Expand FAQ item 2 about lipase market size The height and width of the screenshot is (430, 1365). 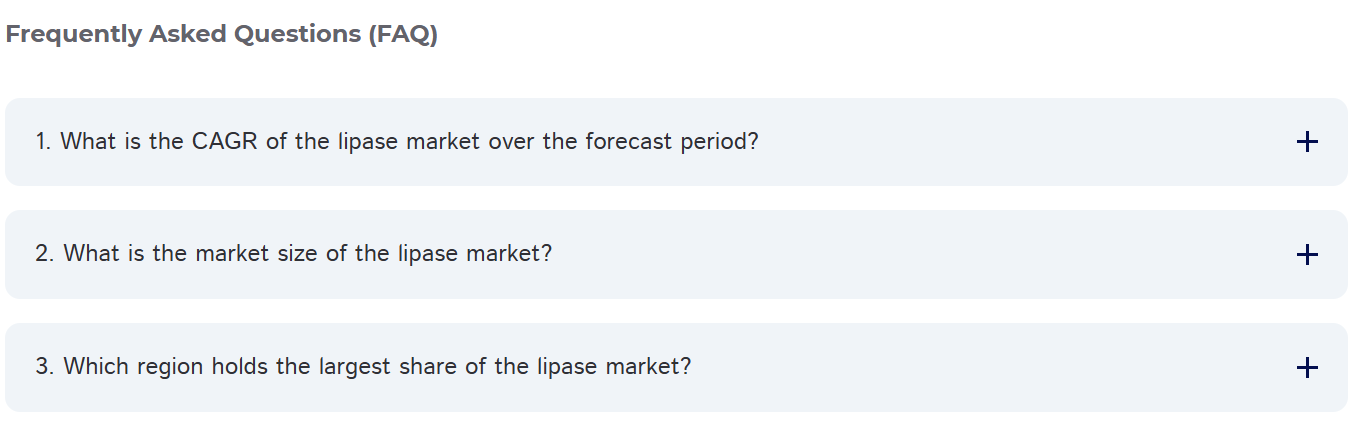[676, 254]
